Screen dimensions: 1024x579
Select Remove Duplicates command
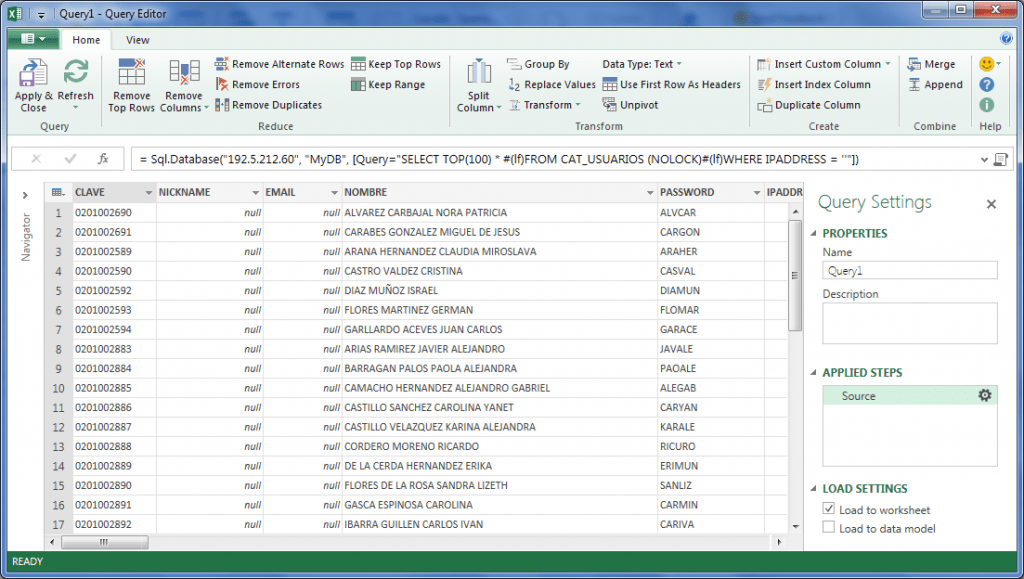pos(268,104)
